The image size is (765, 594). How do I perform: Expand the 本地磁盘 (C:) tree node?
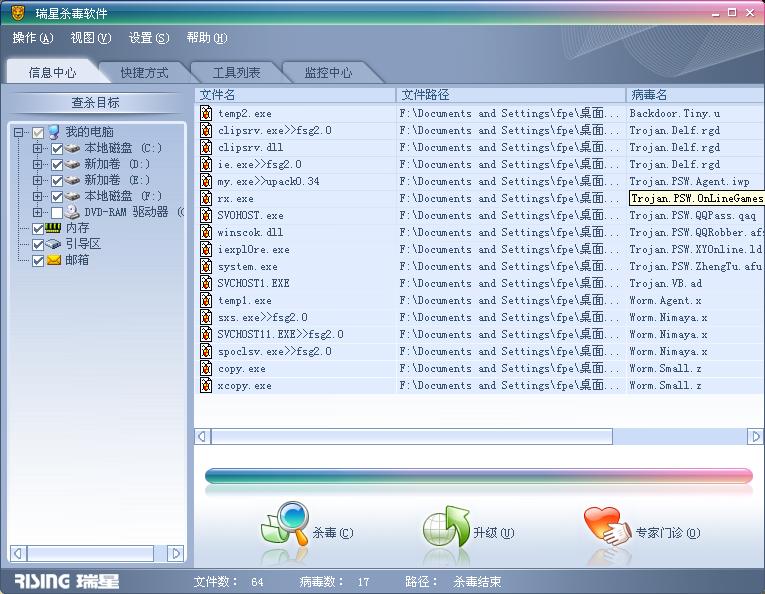click(38, 148)
